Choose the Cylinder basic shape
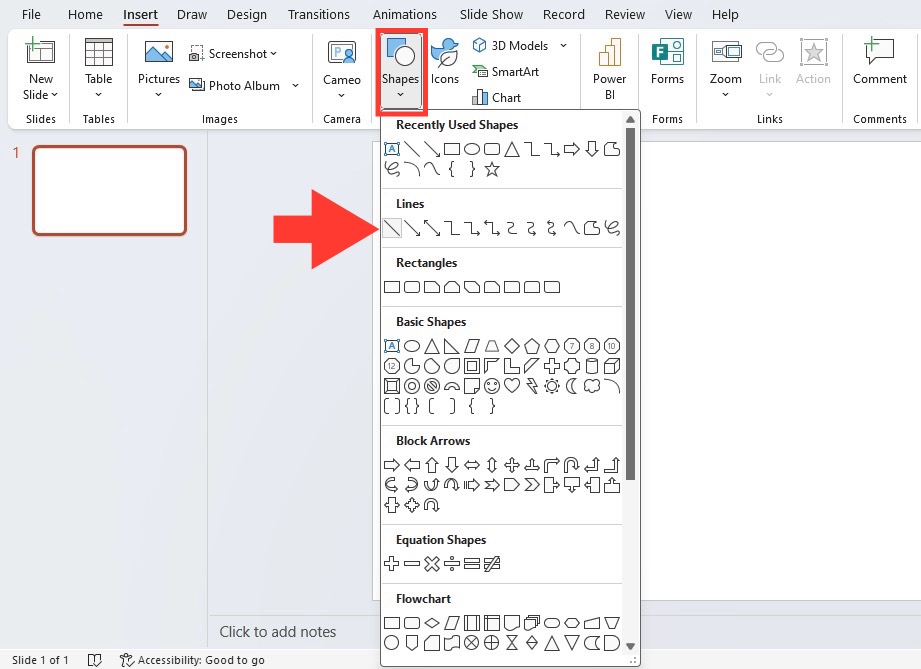 pyautogui.click(x=591, y=366)
